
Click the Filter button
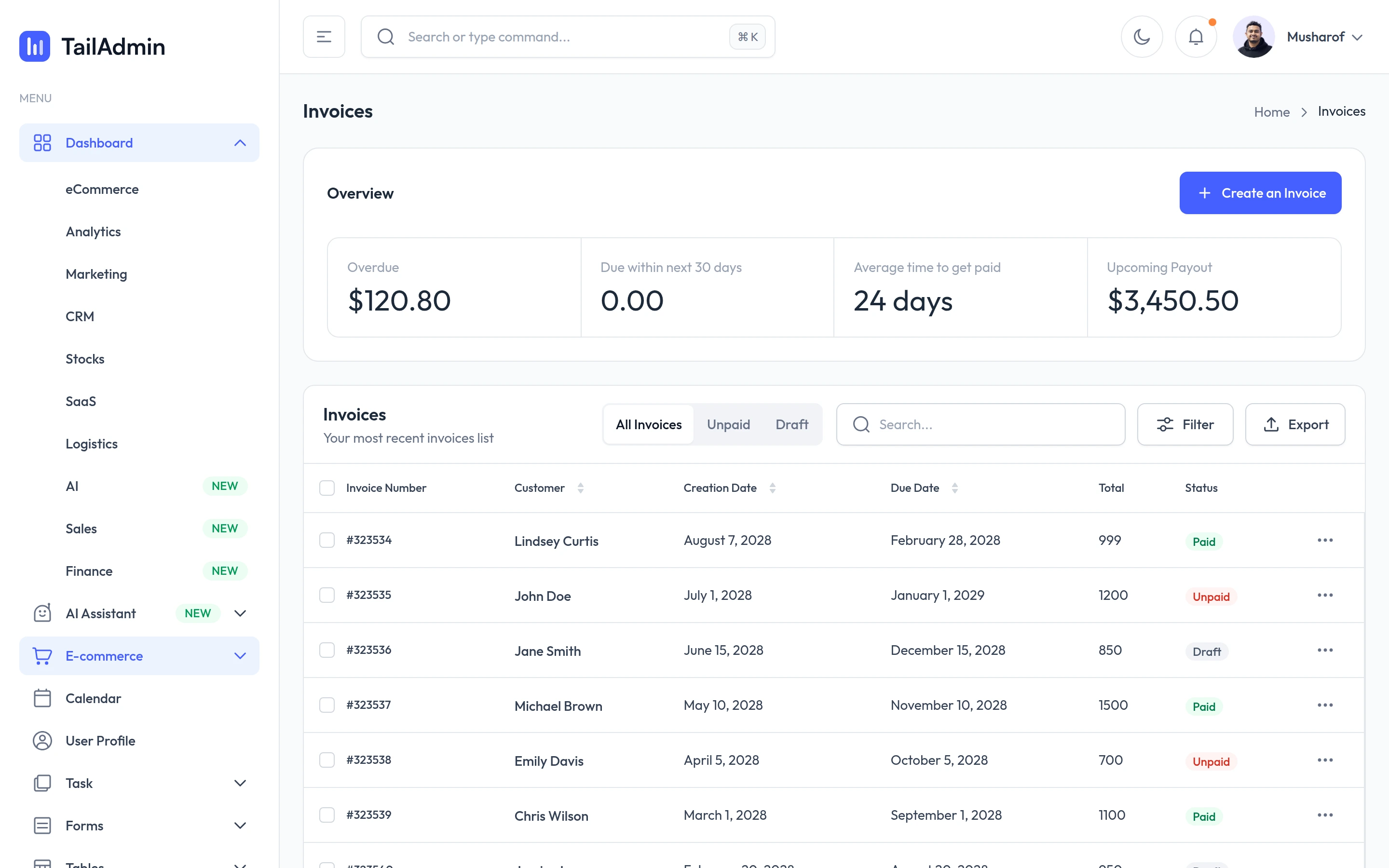pos(1185,424)
